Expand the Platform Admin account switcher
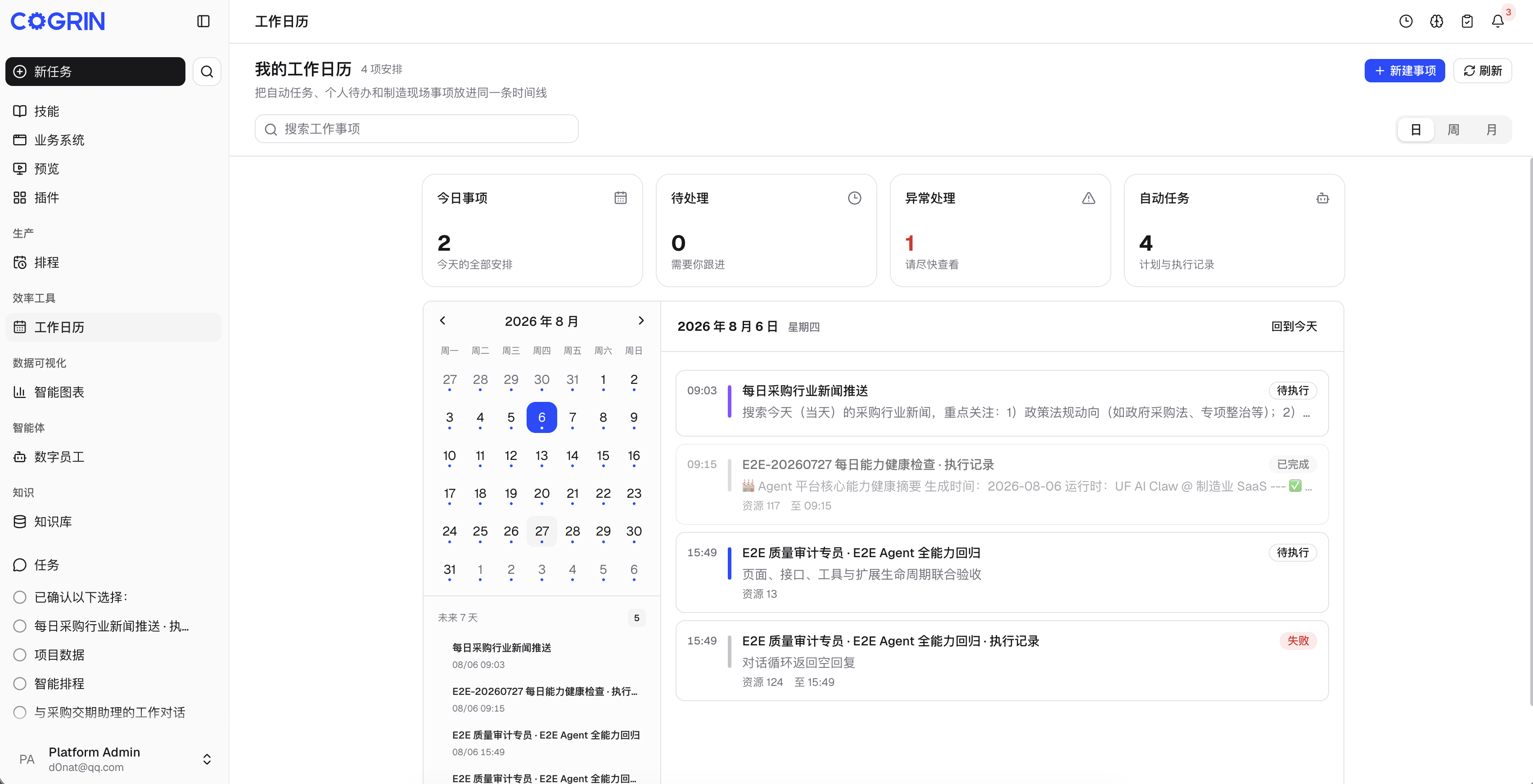1533x784 pixels. click(x=207, y=759)
